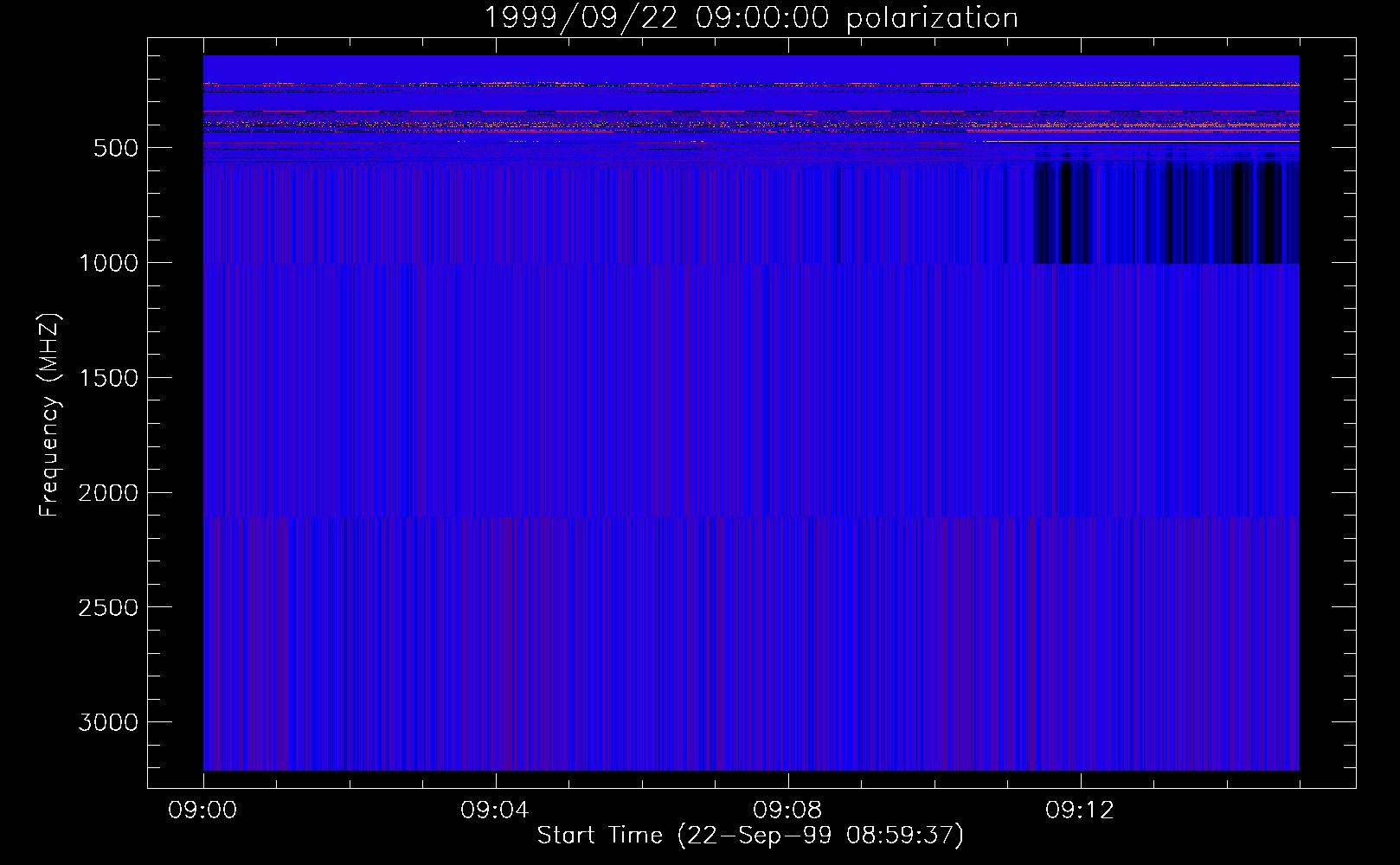Click the 09:04 time tick label
Screen dimensions: 1400x865
click(x=495, y=811)
